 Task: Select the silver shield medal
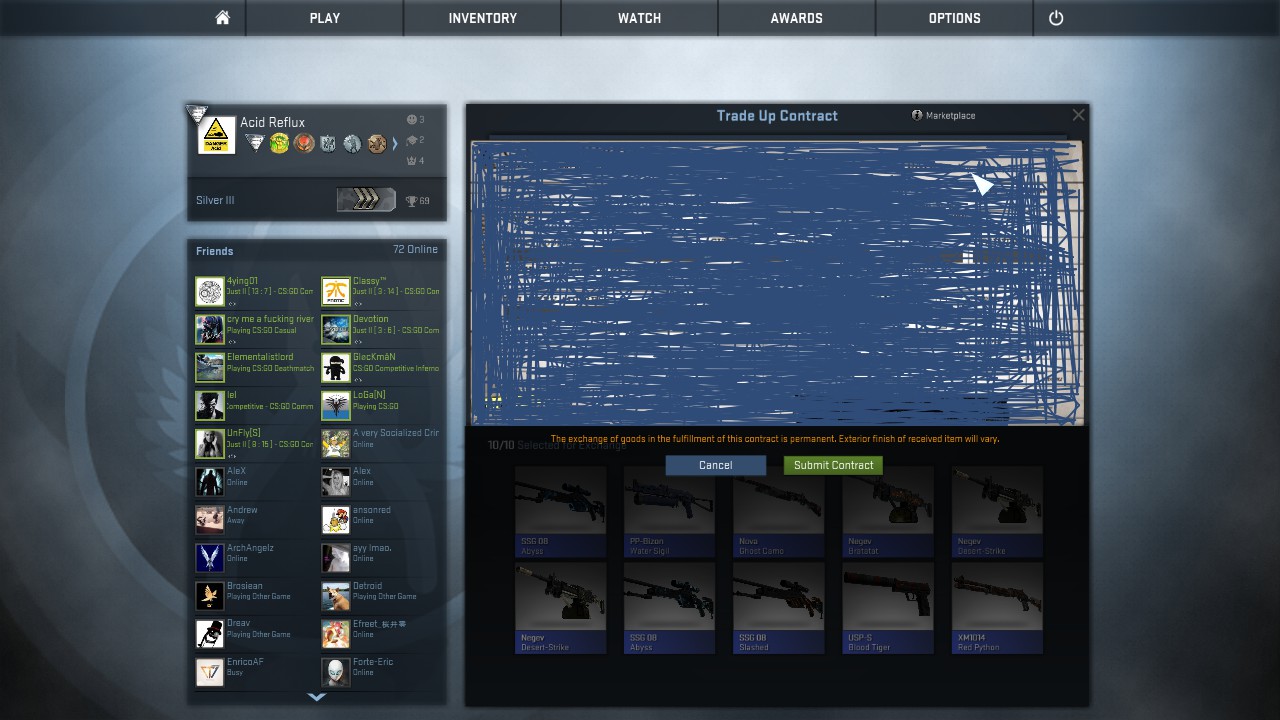coord(328,144)
